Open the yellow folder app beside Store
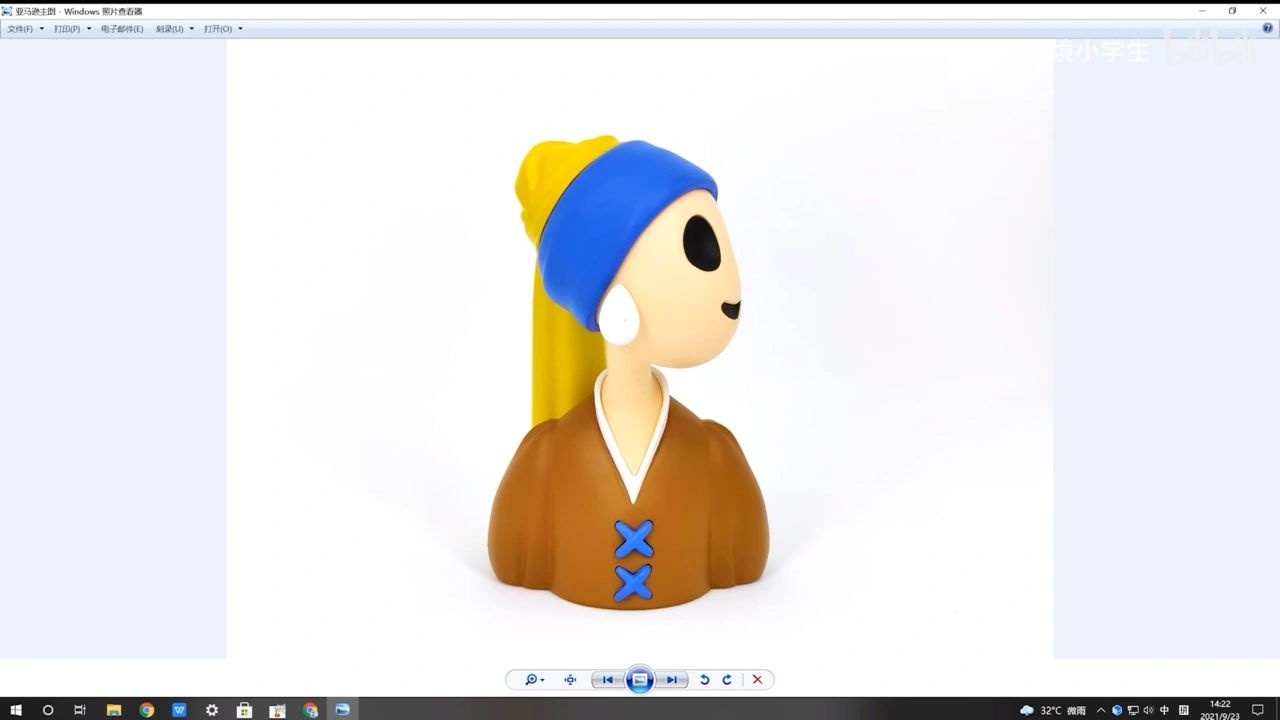This screenshot has height=720, width=1280. click(x=277, y=710)
